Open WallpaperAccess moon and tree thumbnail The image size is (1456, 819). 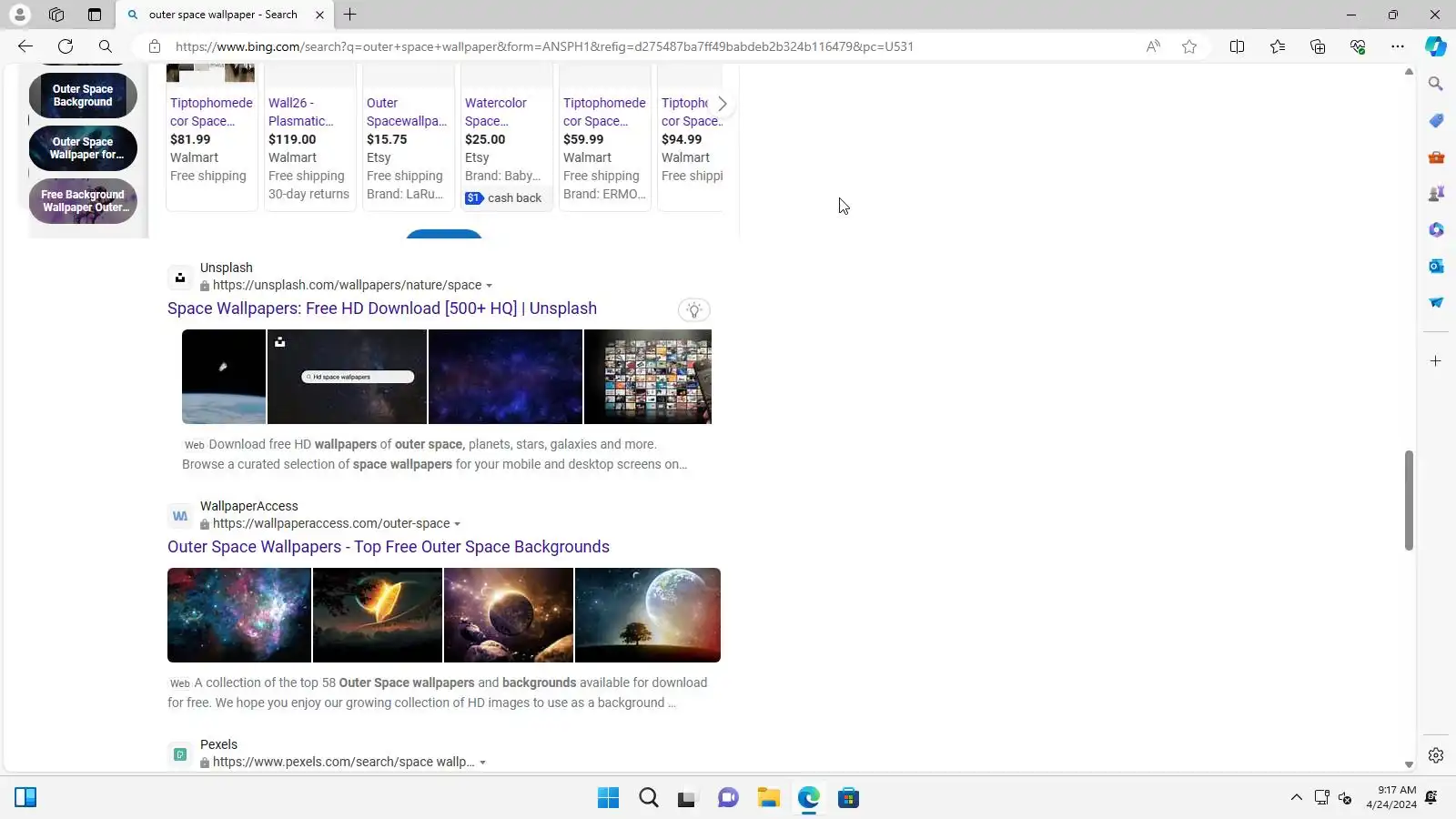pyautogui.click(x=648, y=615)
